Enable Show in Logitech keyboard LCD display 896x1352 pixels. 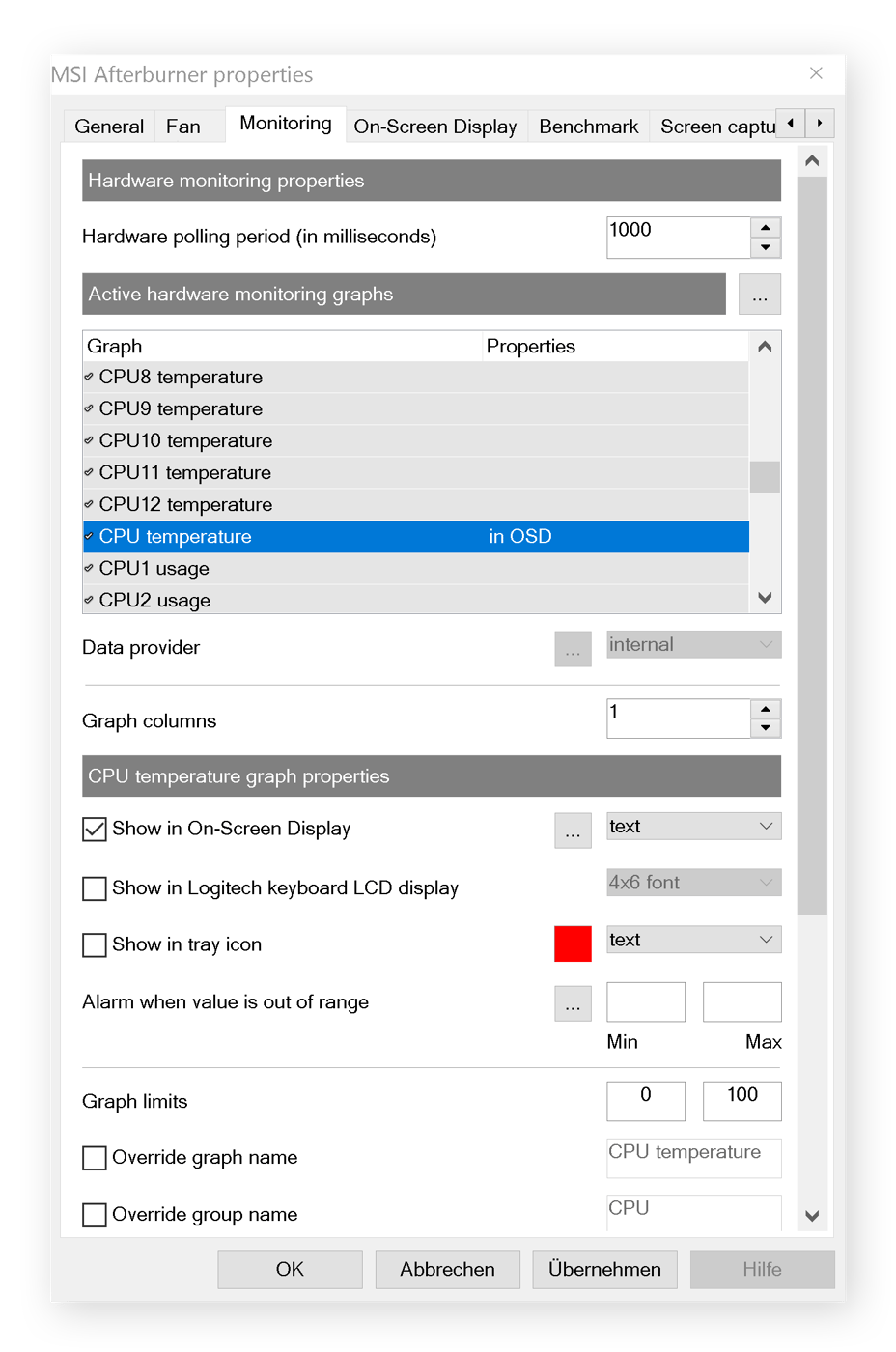click(93, 888)
